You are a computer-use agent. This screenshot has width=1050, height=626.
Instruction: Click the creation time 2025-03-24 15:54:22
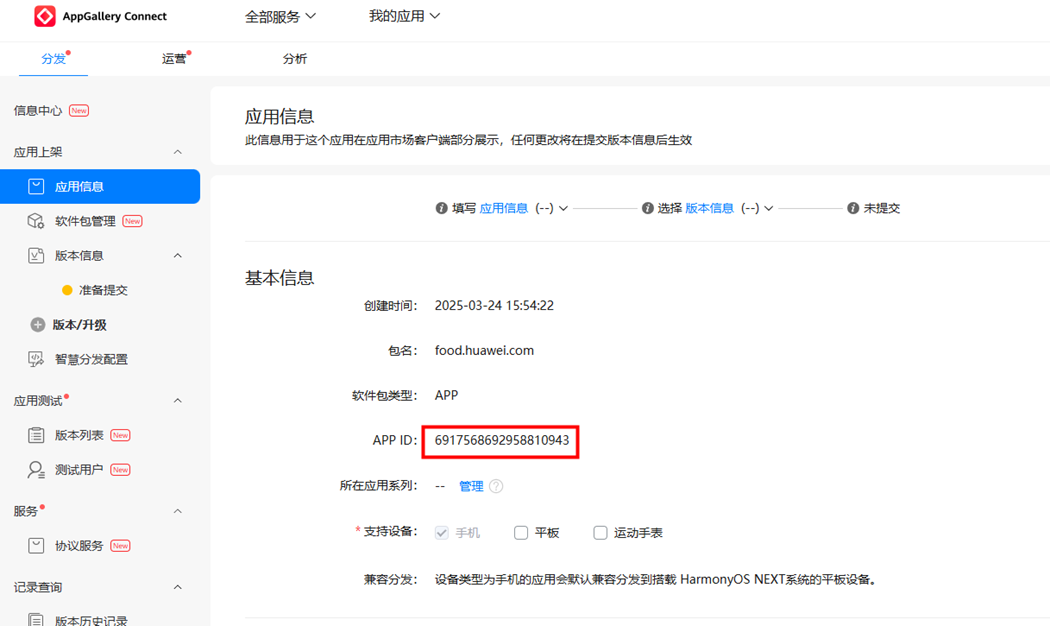point(494,305)
